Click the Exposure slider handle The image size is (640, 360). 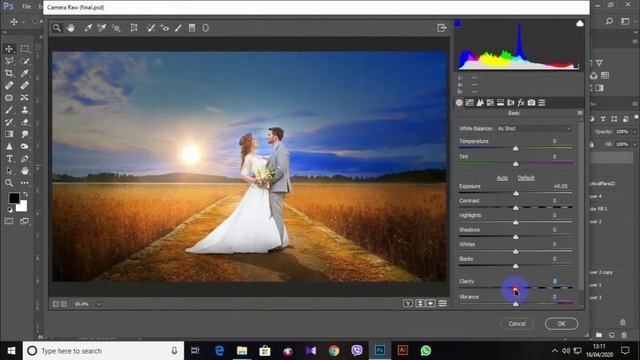tap(516, 193)
